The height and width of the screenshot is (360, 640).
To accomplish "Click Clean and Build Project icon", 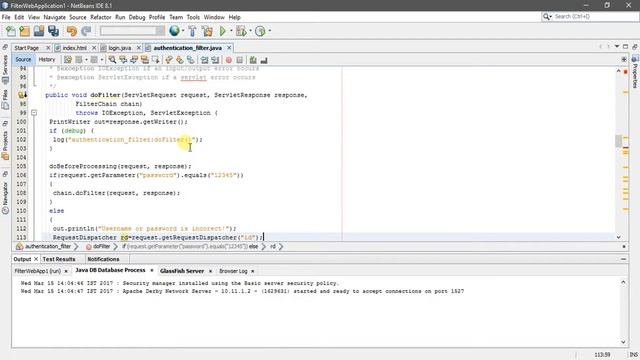I will 207,31.
